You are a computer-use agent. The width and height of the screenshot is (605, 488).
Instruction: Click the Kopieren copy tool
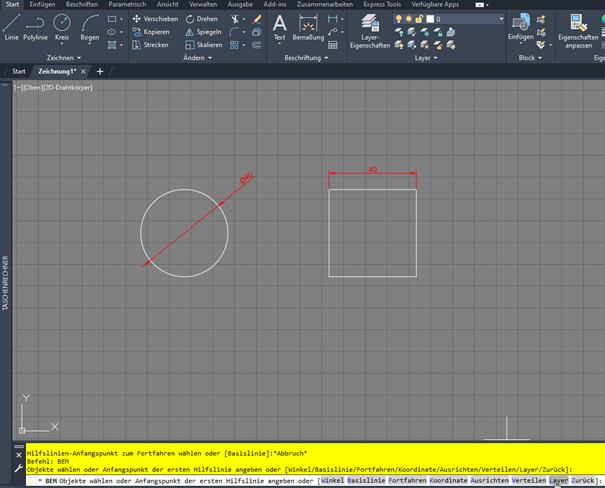tap(151, 32)
